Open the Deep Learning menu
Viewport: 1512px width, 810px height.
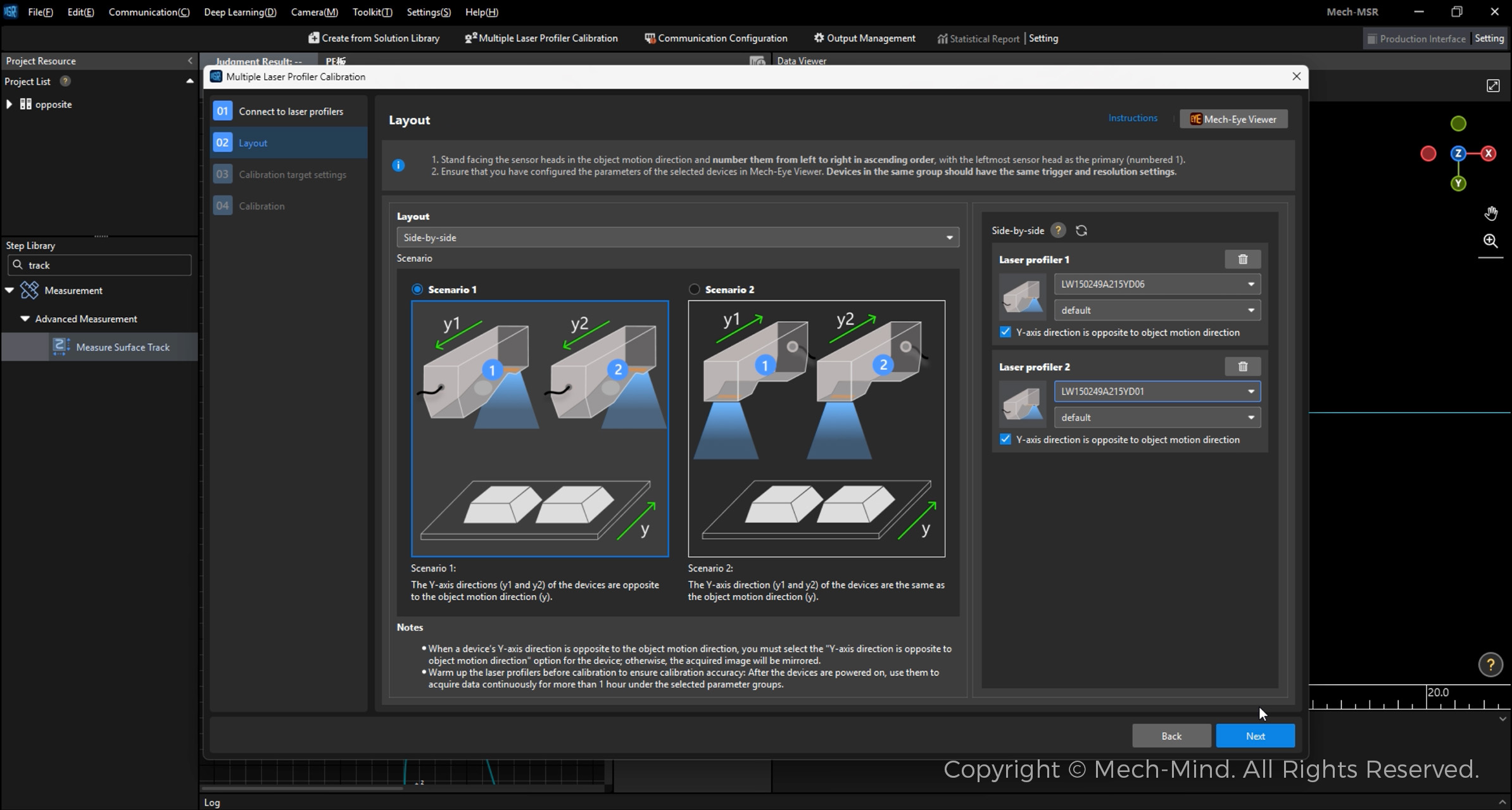tap(240, 12)
